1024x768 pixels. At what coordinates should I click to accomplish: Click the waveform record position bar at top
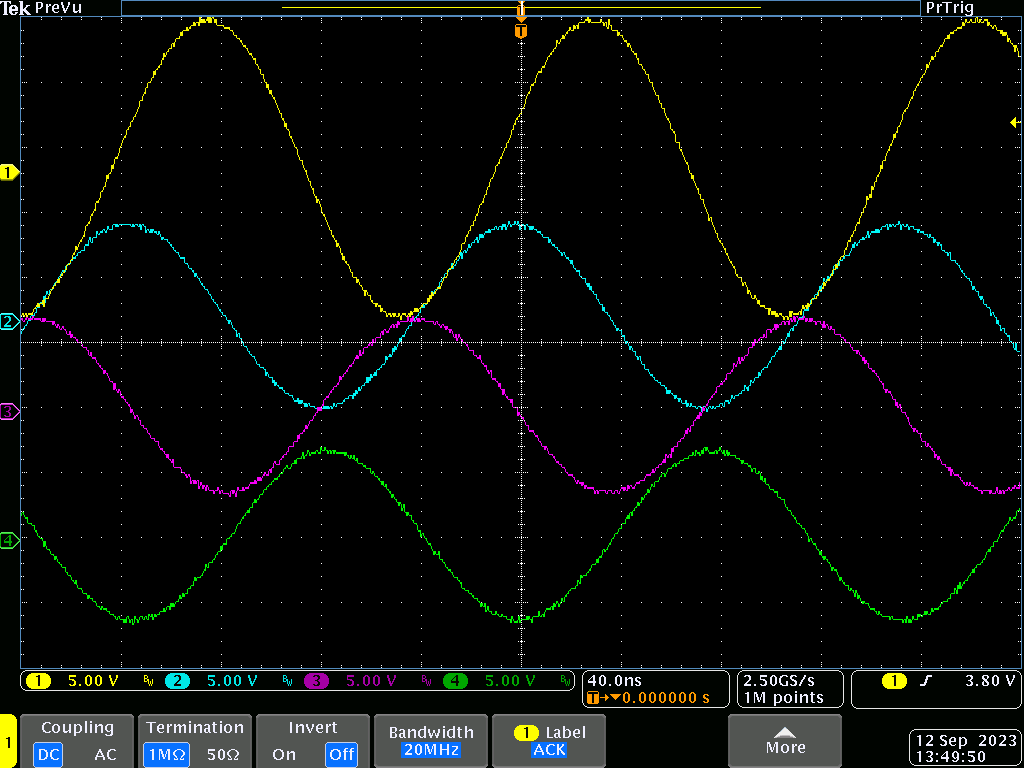pos(520,8)
